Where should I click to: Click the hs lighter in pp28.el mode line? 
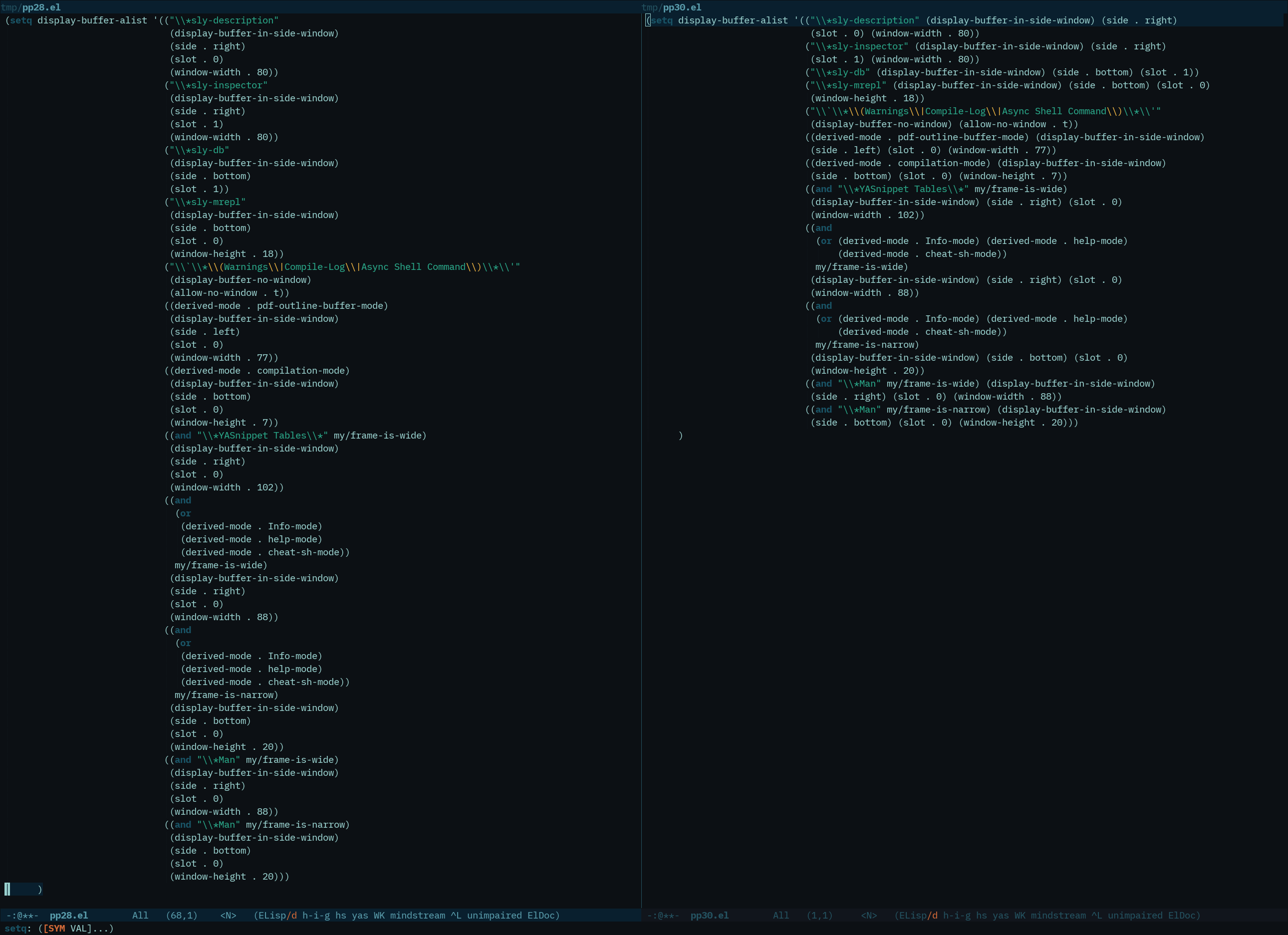pos(341,915)
